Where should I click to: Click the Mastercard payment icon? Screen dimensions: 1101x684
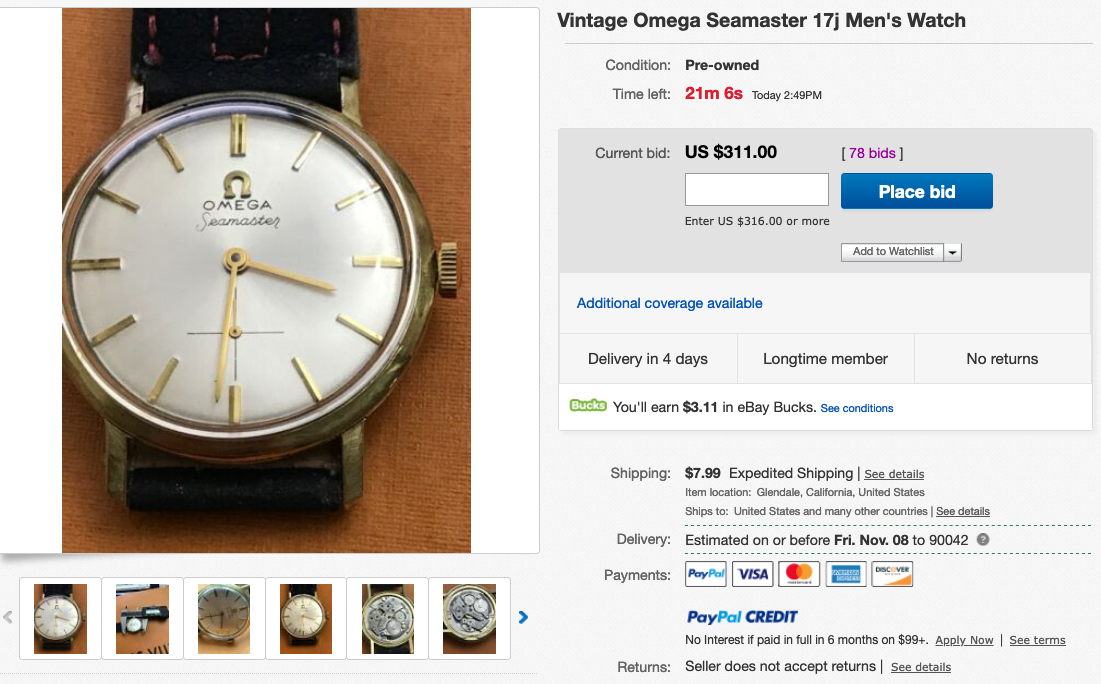[x=799, y=574]
